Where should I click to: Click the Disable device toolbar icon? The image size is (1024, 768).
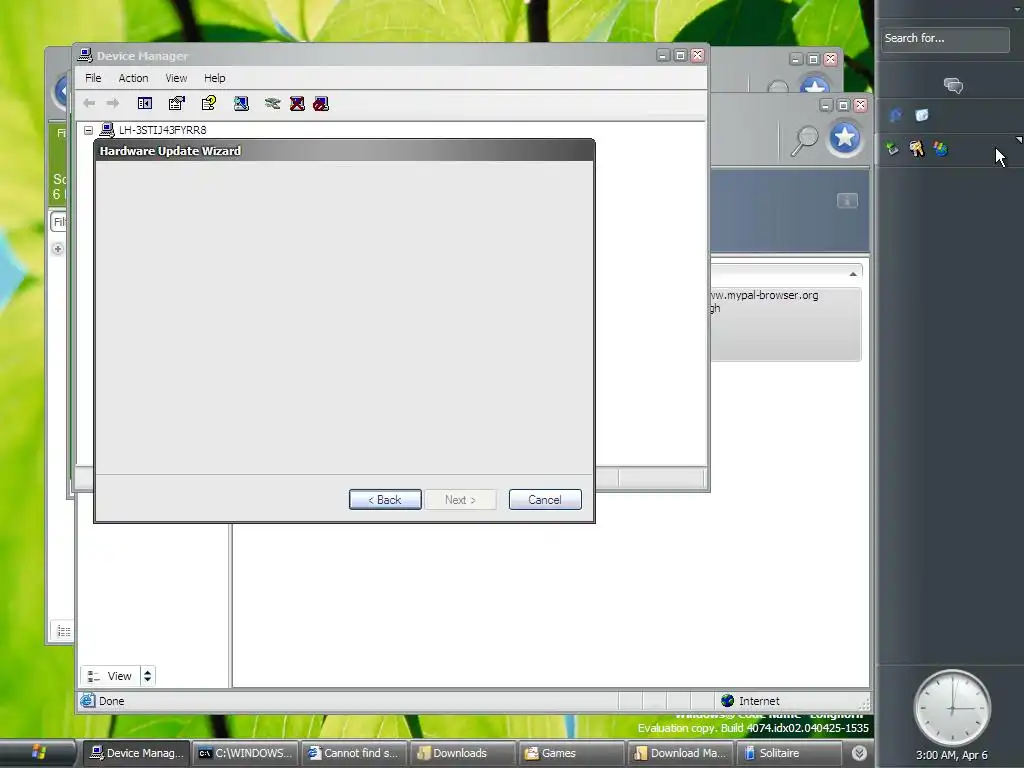coord(321,103)
